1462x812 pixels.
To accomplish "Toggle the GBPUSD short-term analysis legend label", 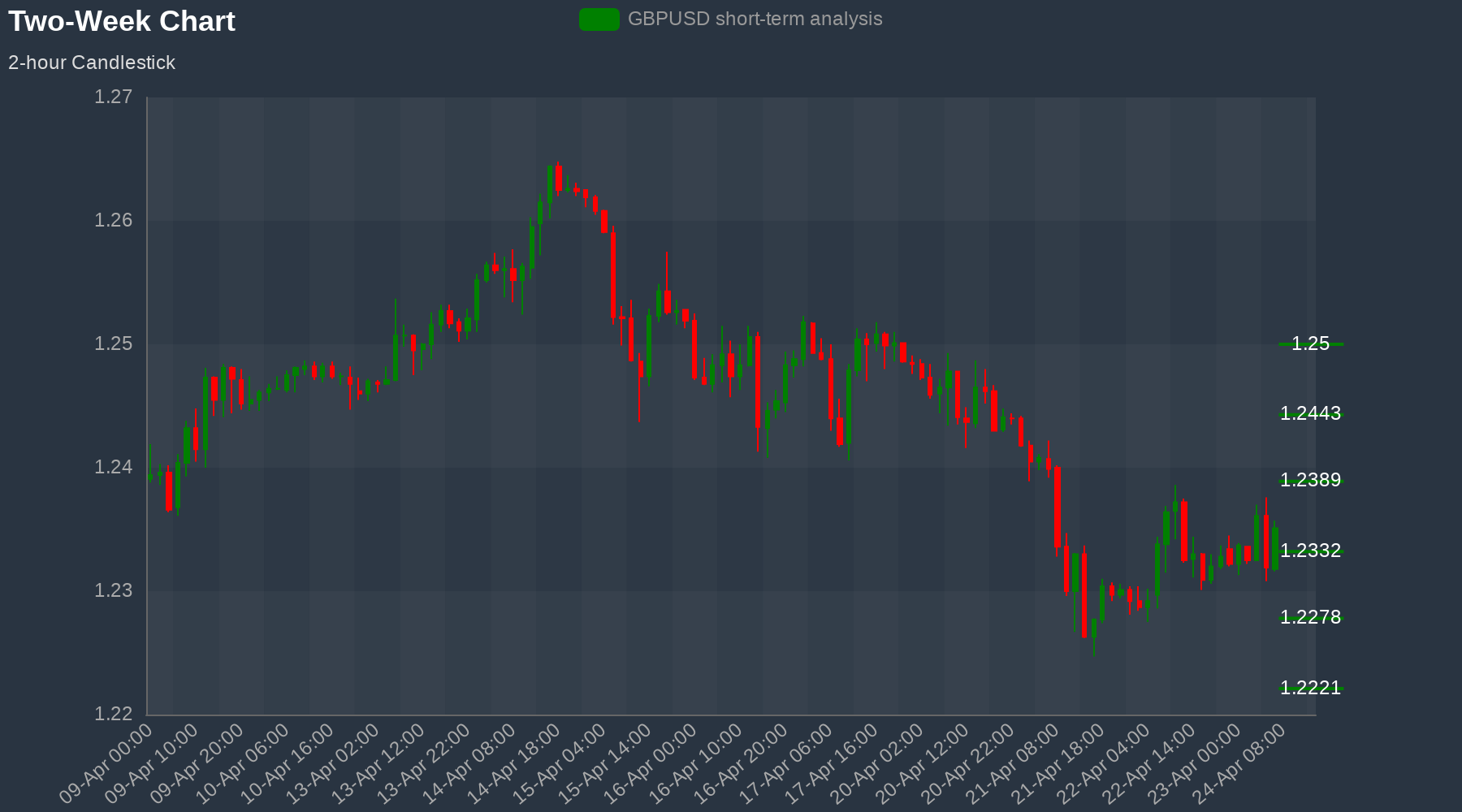I will 755,19.
